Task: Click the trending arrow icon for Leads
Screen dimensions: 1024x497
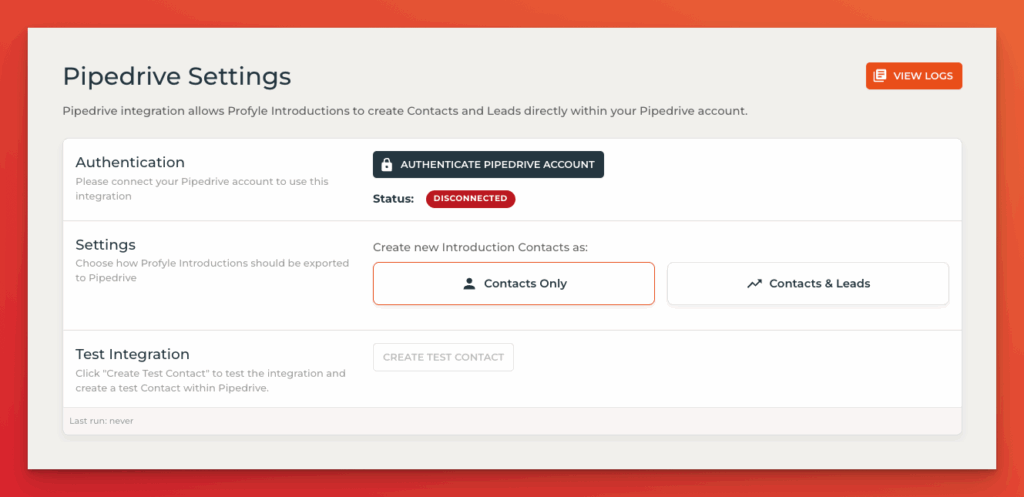Action: coord(754,283)
